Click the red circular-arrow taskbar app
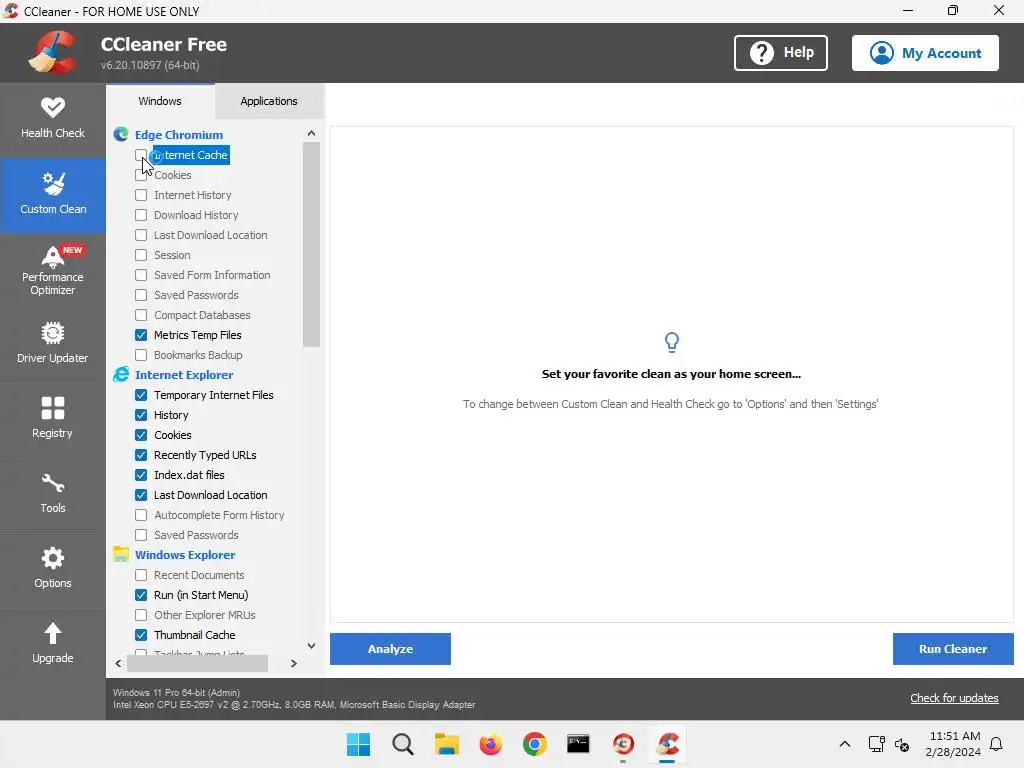This screenshot has height=768, width=1024. click(x=623, y=744)
